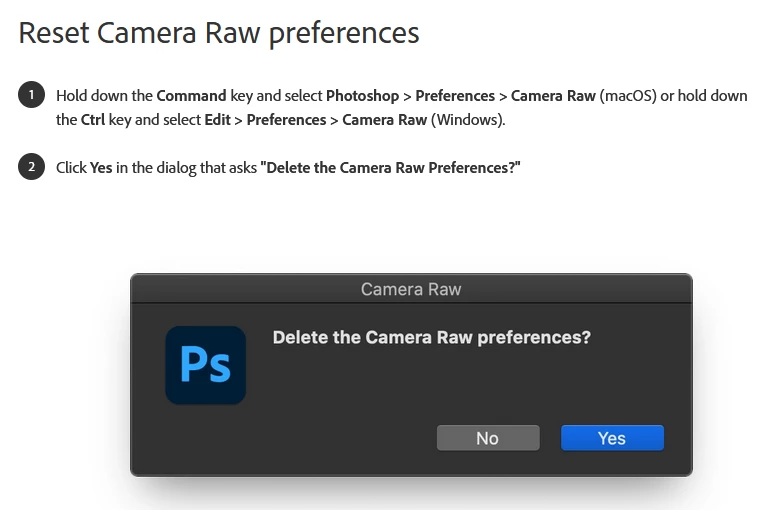Viewport: 776px width, 510px height.
Task: Click Yes to delete Camera Raw preferences
Action: tap(612, 438)
